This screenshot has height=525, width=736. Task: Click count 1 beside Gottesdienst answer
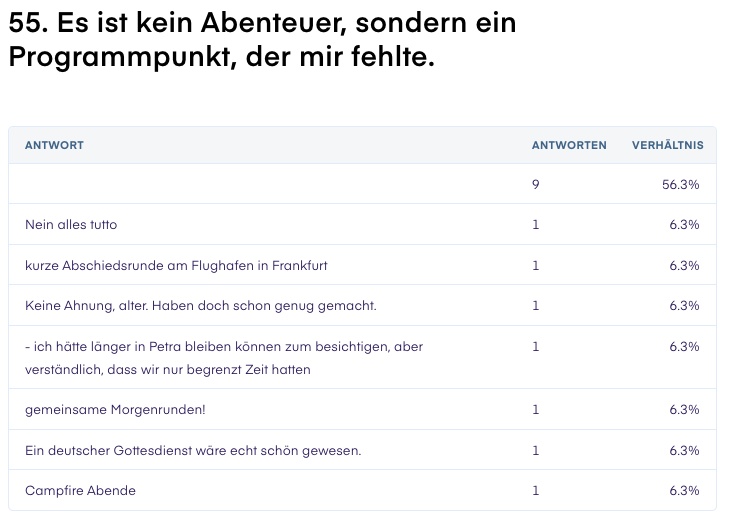(536, 450)
